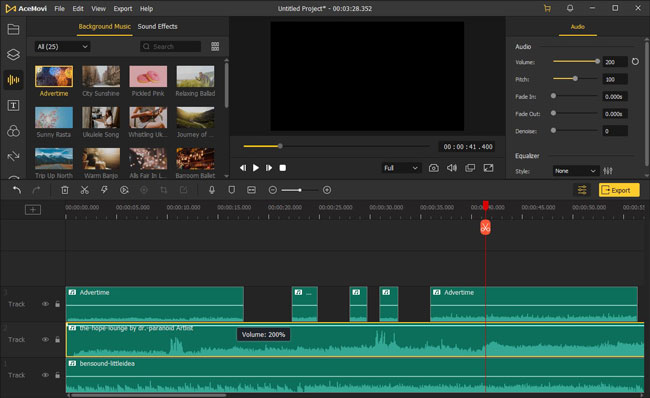Lock the Advertime track
The height and width of the screenshot is (398, 650).
coord(58,304)
